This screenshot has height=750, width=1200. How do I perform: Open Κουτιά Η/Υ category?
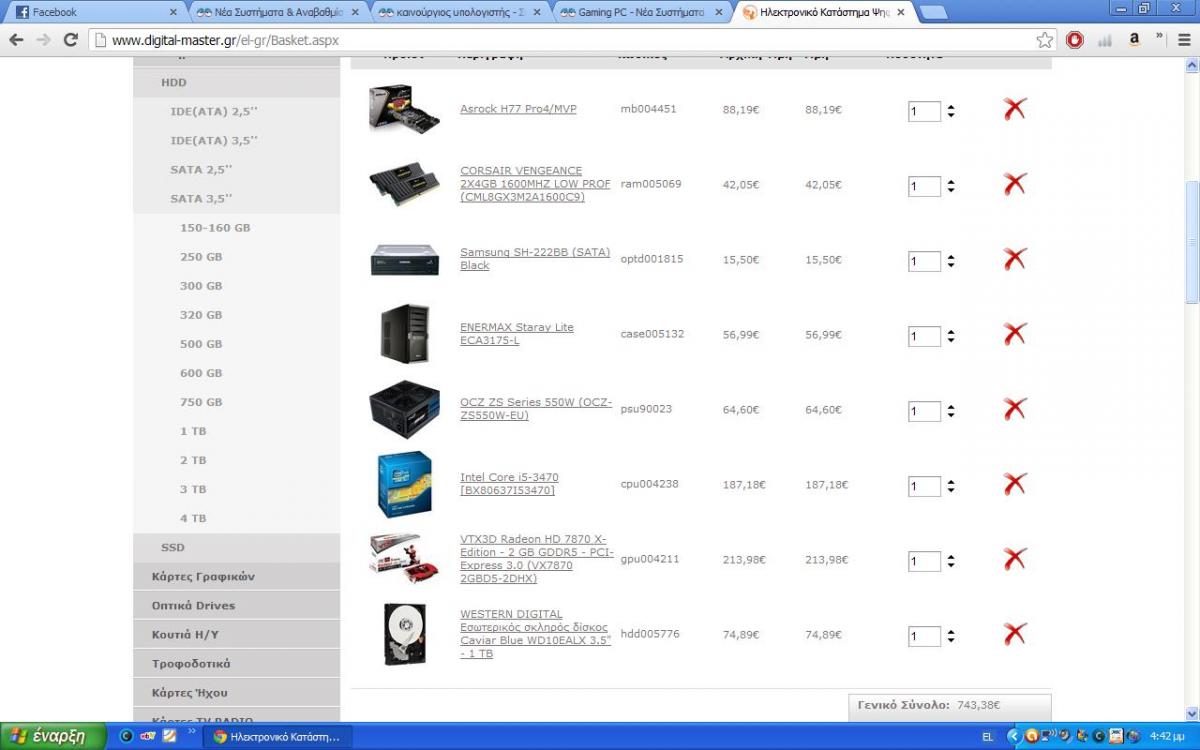point(236,634)
